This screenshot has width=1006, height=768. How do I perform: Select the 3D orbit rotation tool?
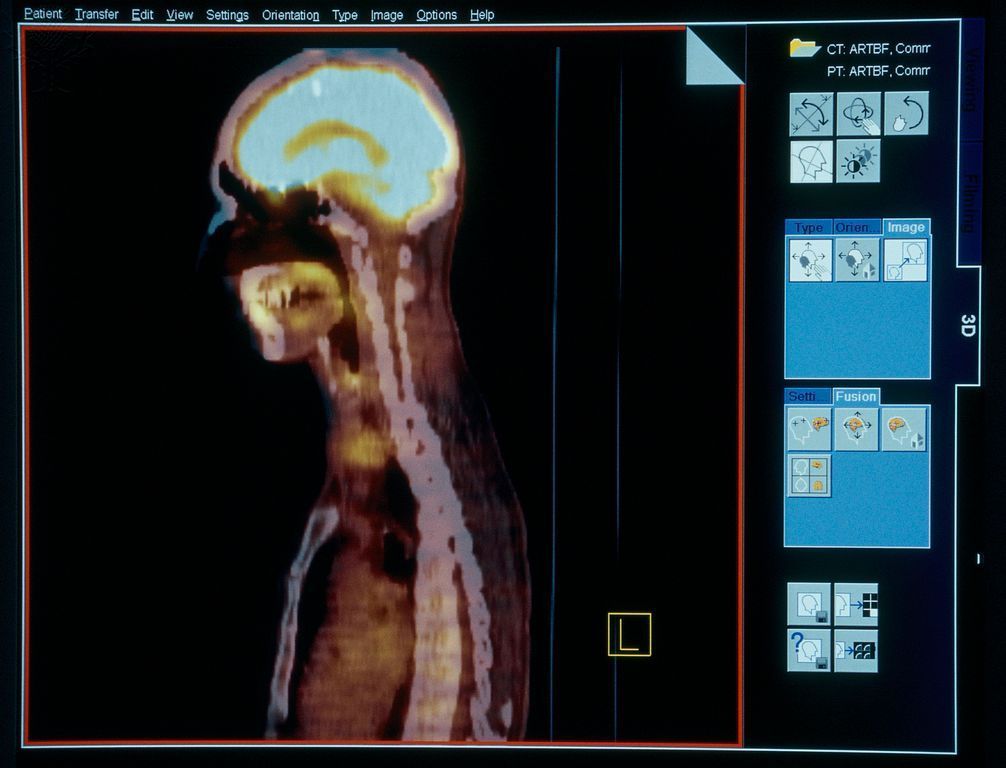(x=858, y=114)
